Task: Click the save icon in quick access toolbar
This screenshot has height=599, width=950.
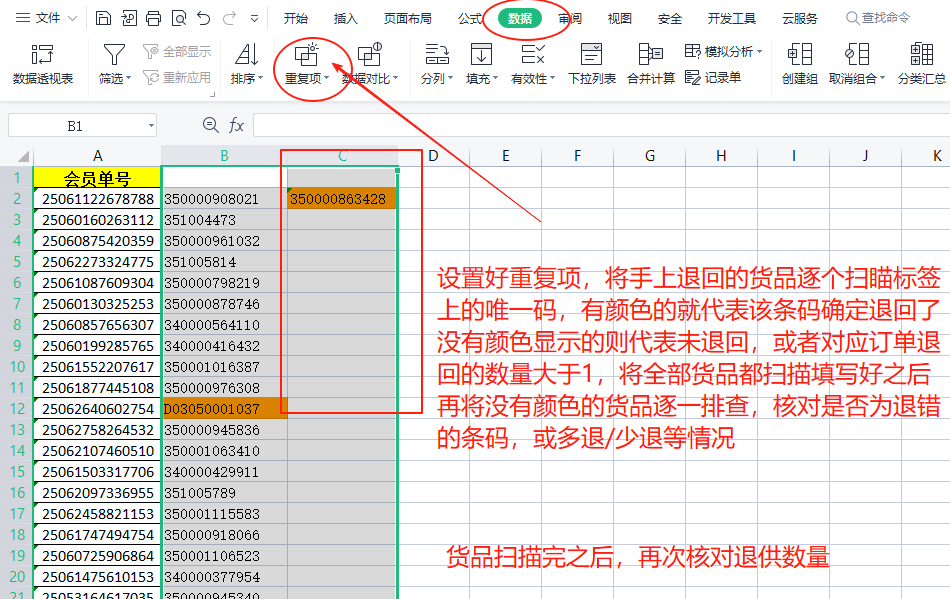Action: (x=104, y=18)
